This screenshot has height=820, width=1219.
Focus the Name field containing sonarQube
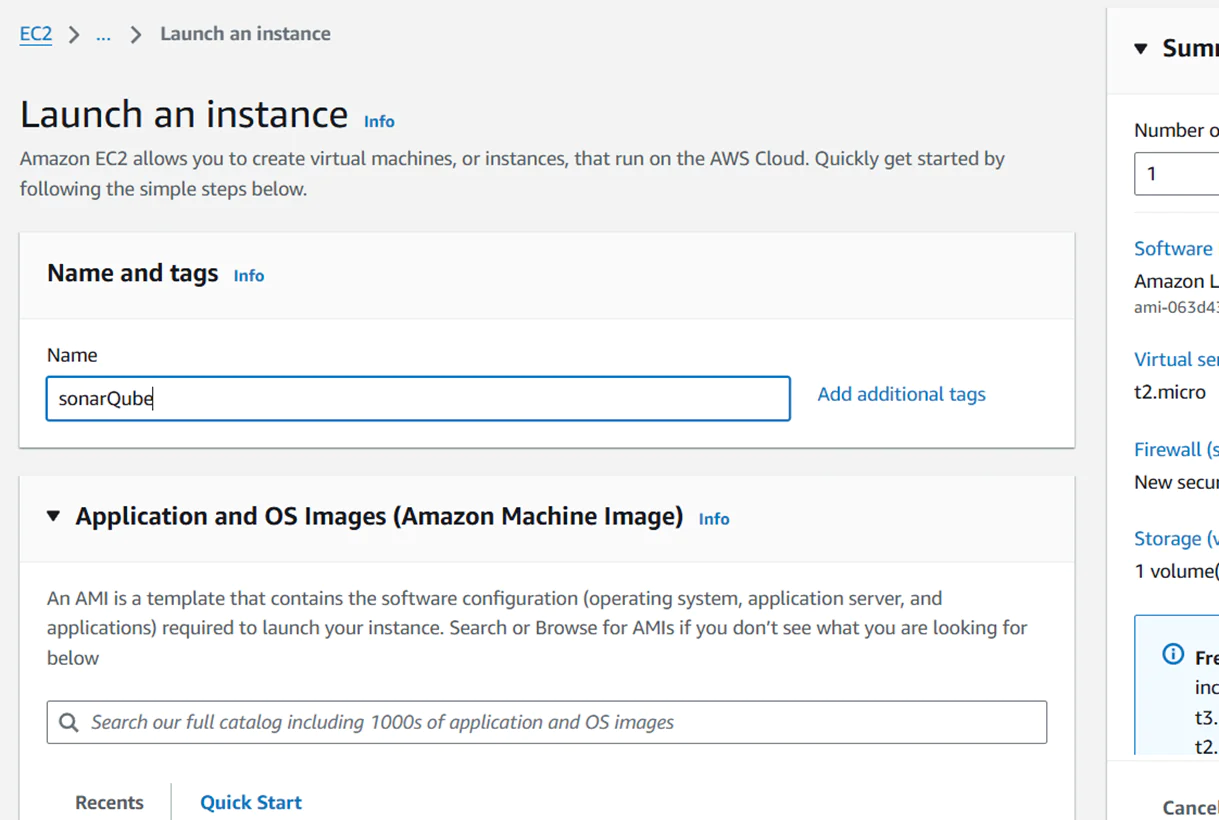[418, 398]
